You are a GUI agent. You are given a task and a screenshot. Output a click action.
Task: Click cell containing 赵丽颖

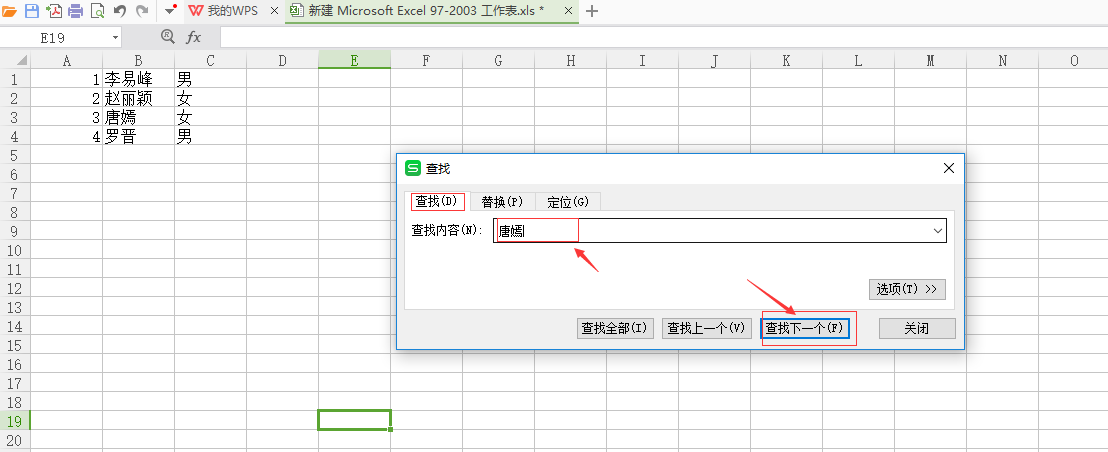(x=138, y=98)
